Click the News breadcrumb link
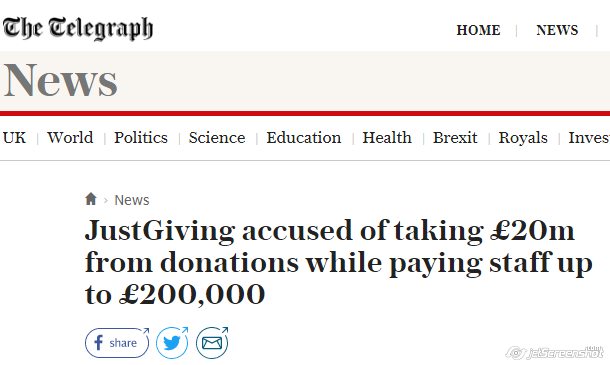The image size is (610, 365). [x=132, y=200]
